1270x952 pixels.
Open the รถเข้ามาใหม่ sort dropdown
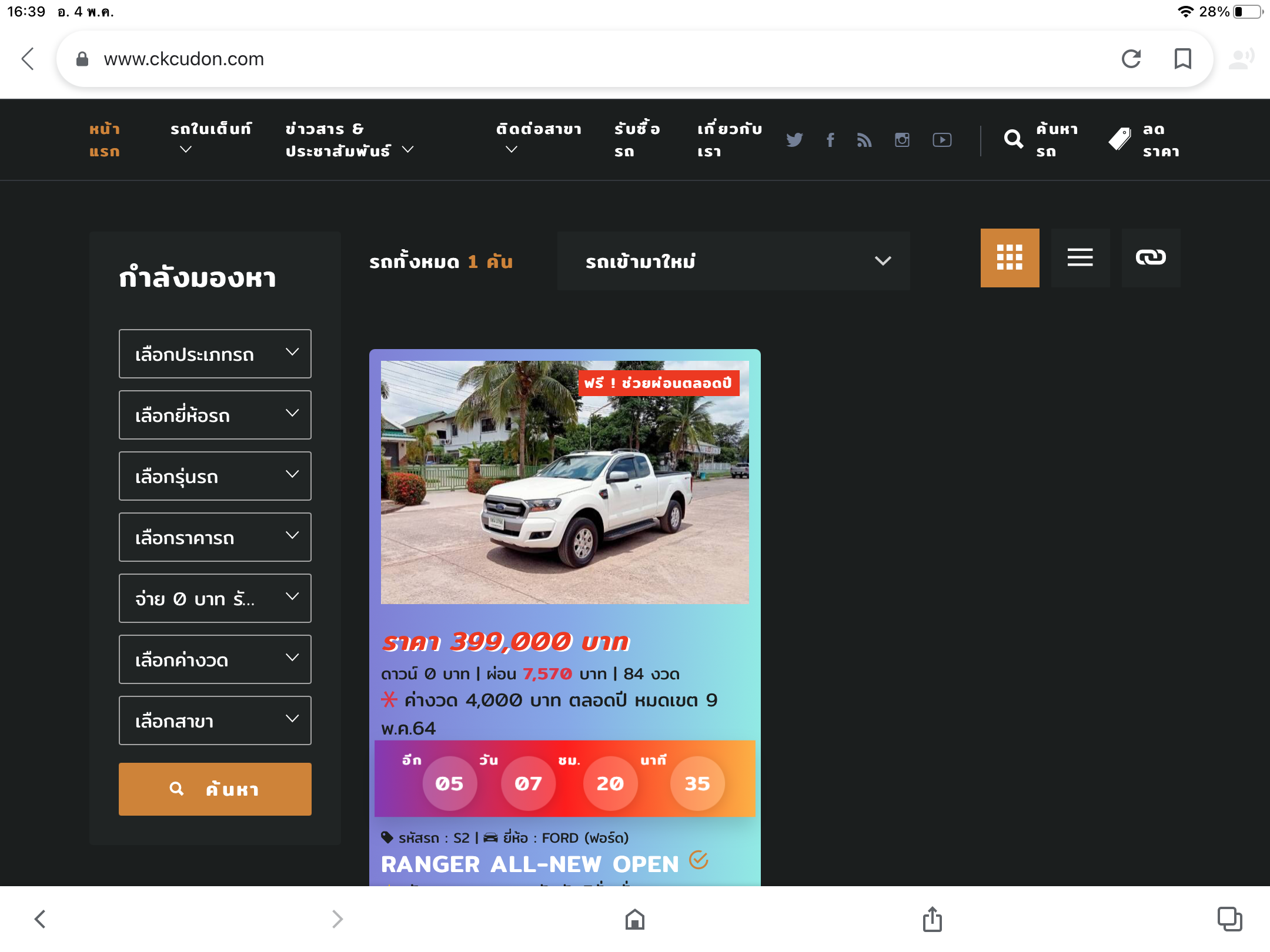click(x=733, y=261)
